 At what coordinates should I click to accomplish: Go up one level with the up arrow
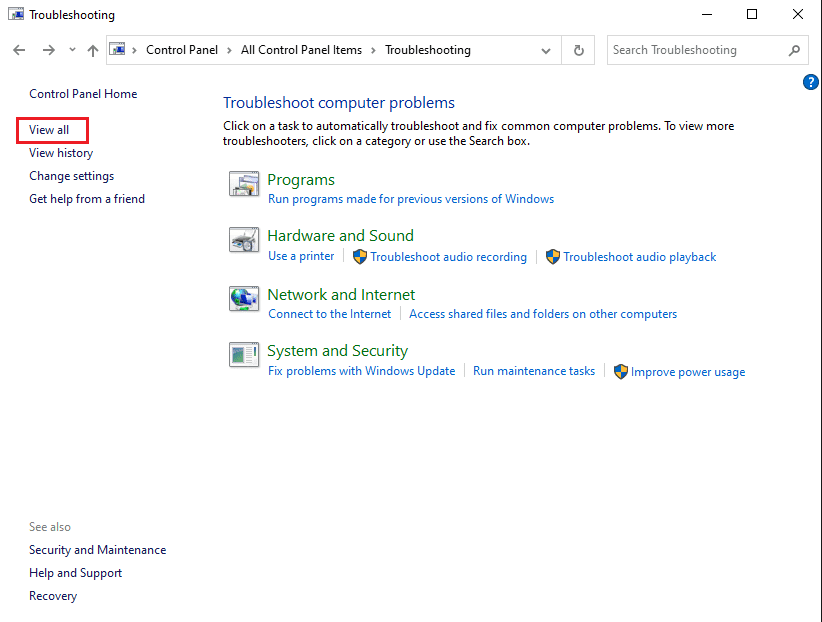click(x=93, y=50)
